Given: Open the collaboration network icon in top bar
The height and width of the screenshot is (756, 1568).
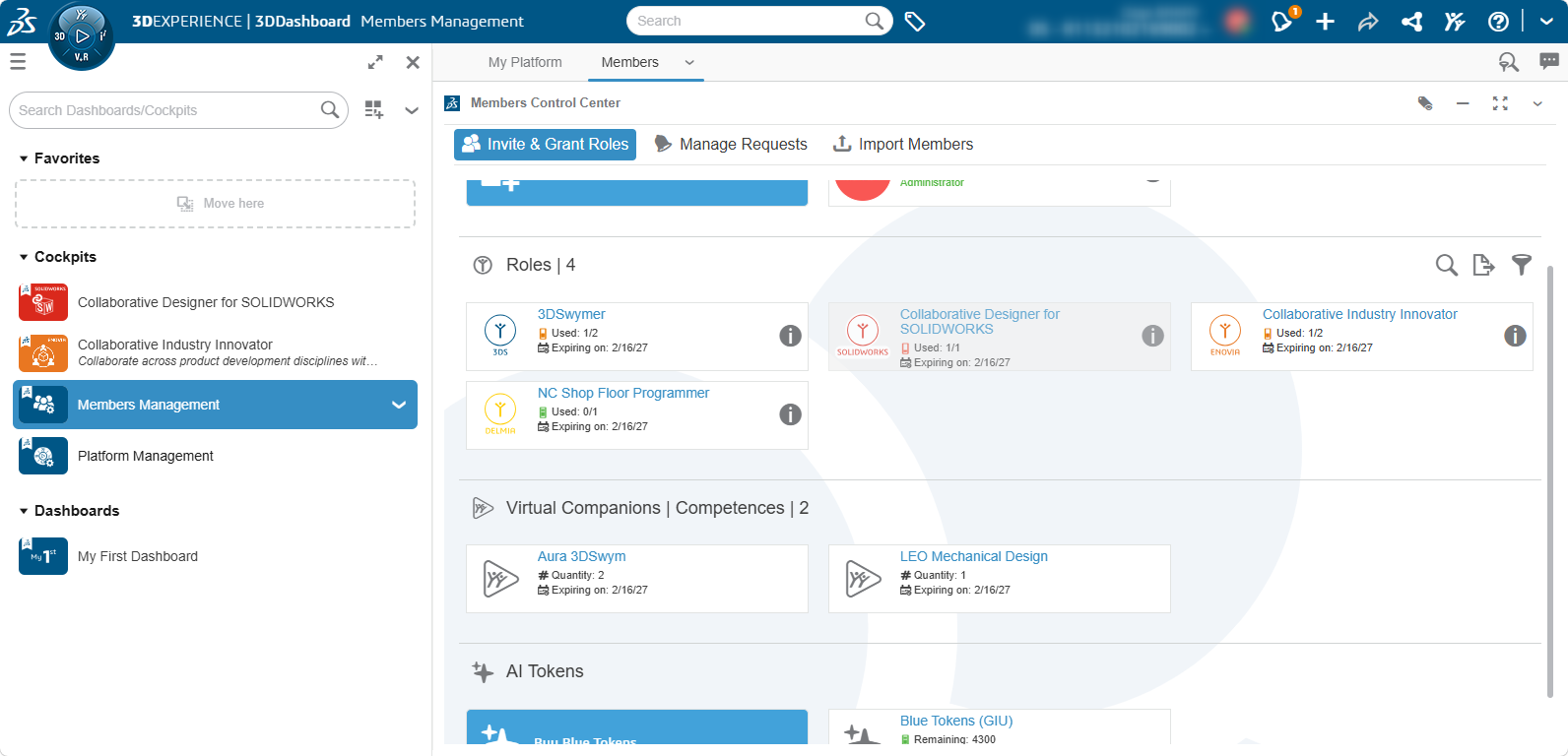Looking at the screenshot, I should [1412, 22].
